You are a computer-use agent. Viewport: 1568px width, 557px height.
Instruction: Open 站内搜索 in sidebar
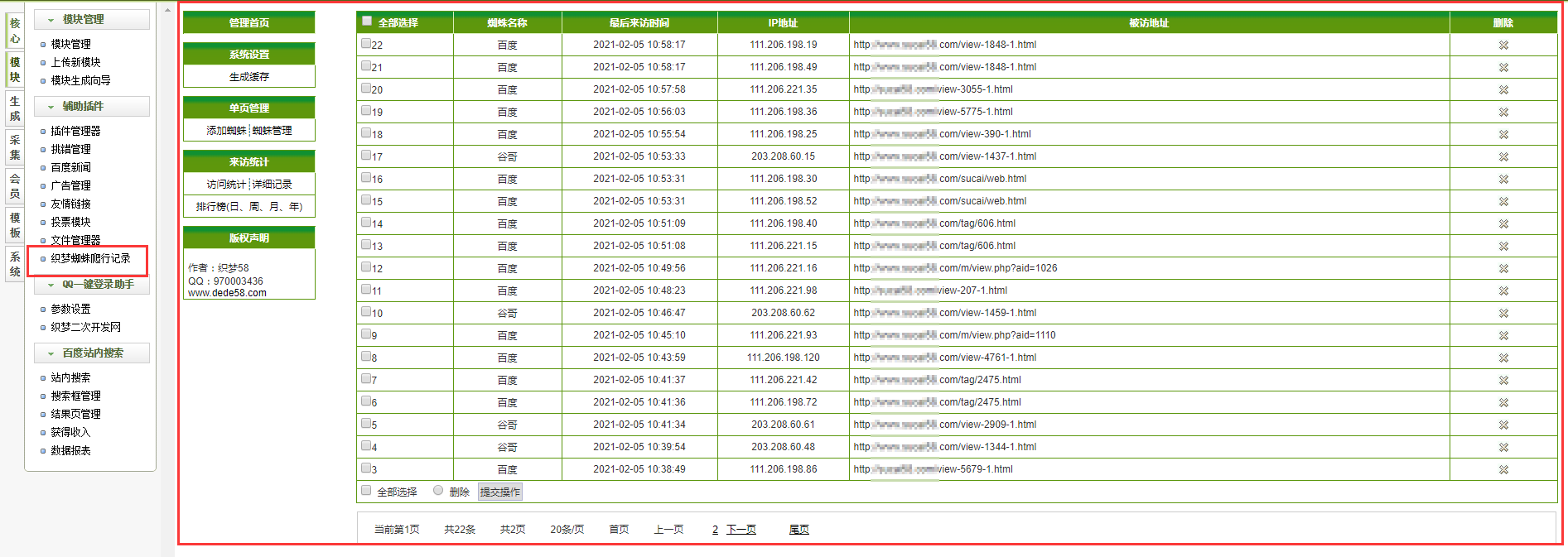(70, 377)
